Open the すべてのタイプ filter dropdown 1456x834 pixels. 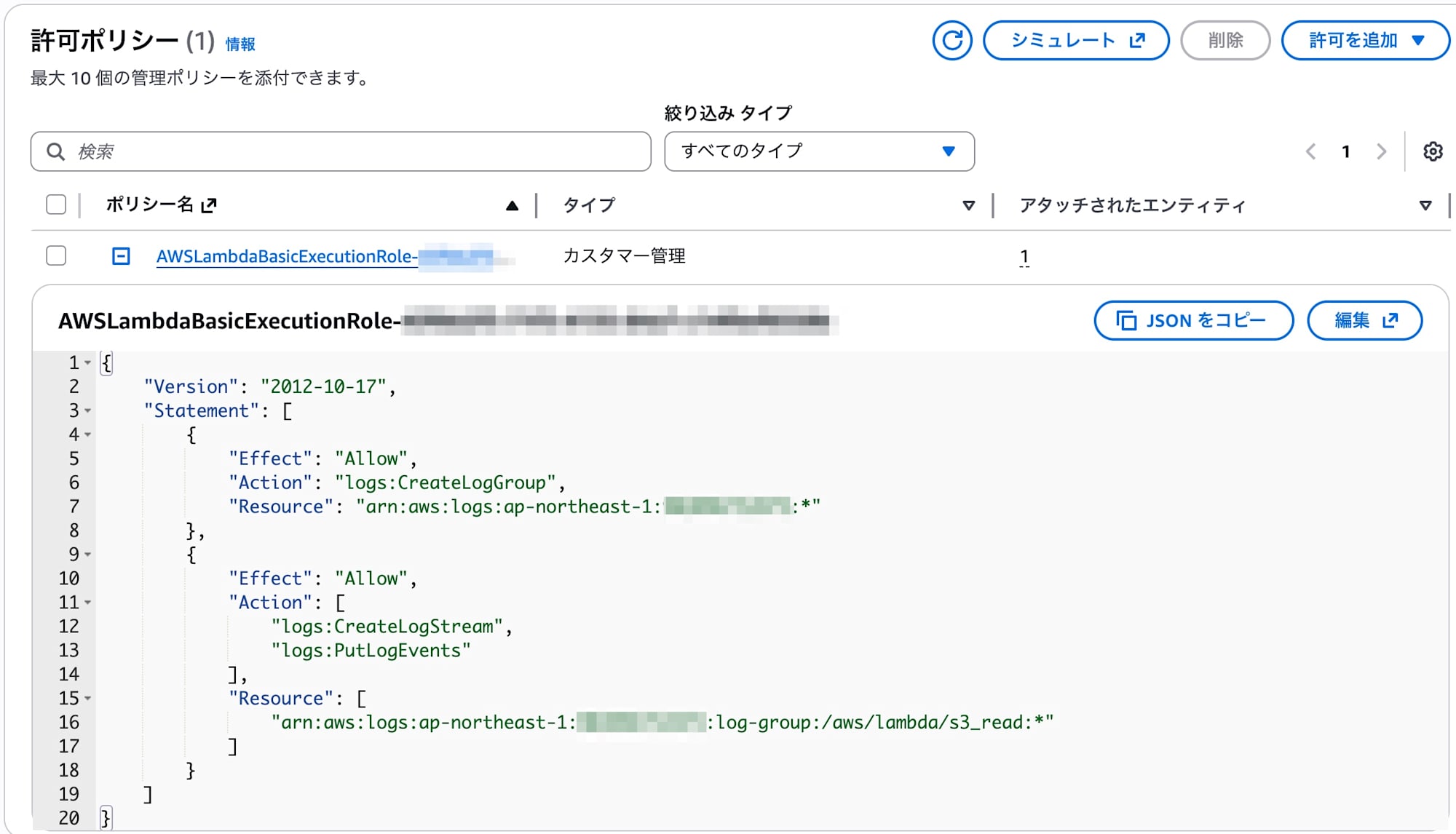(x=818, y=151)
